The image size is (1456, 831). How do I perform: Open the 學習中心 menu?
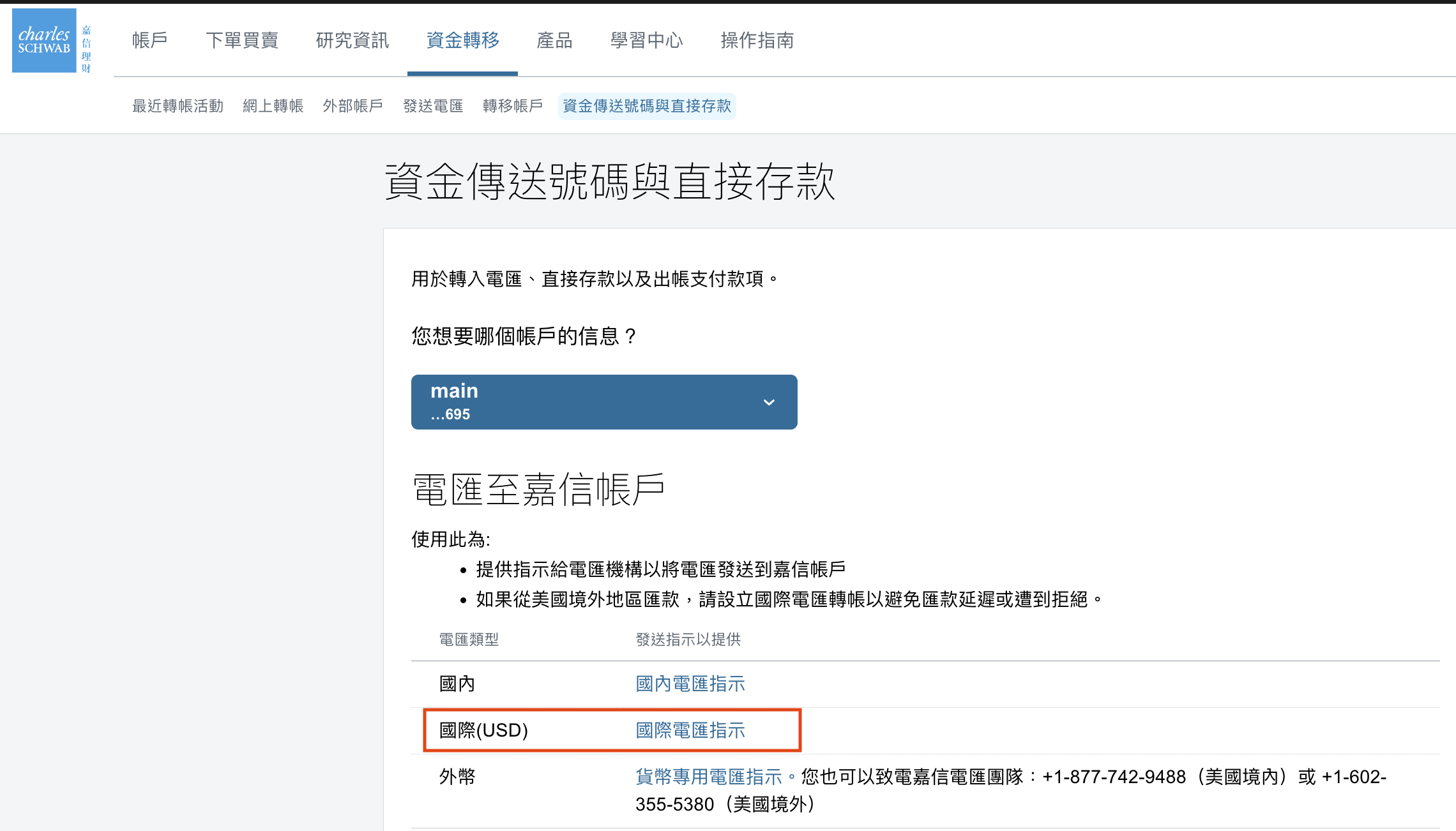point(647,40)
